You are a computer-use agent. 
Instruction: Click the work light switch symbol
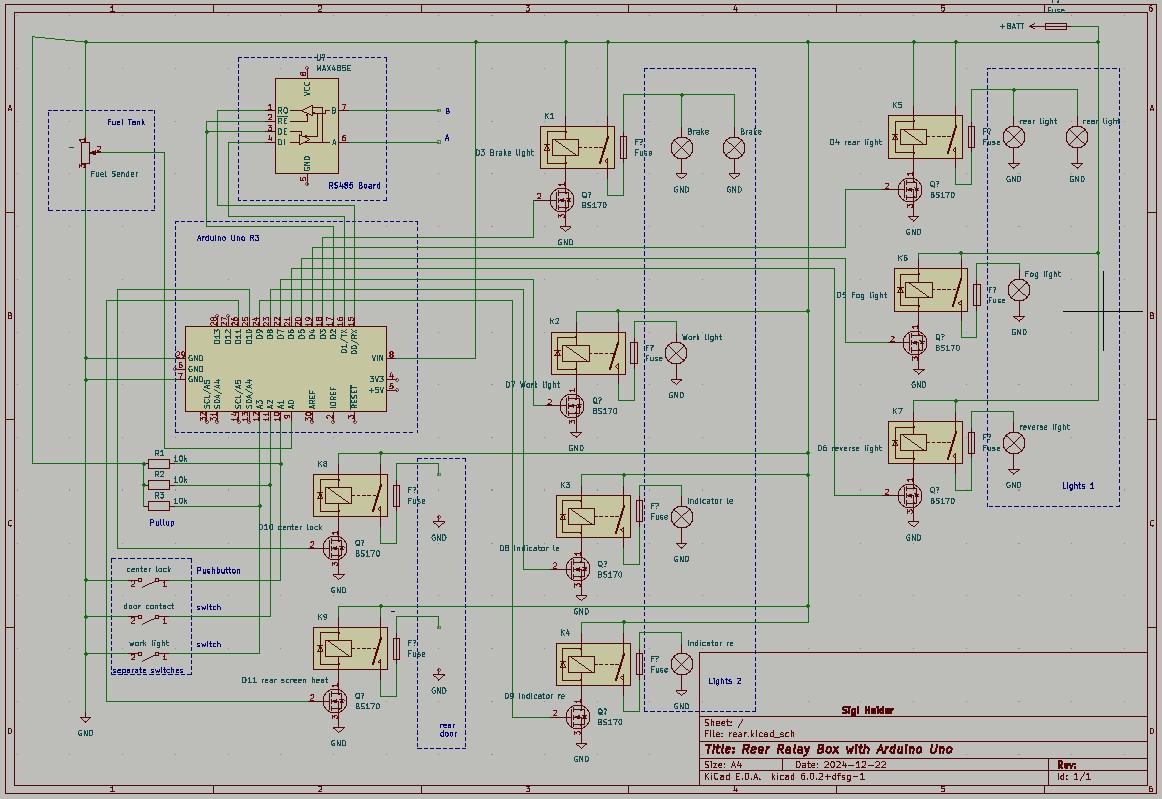[149, 656]
